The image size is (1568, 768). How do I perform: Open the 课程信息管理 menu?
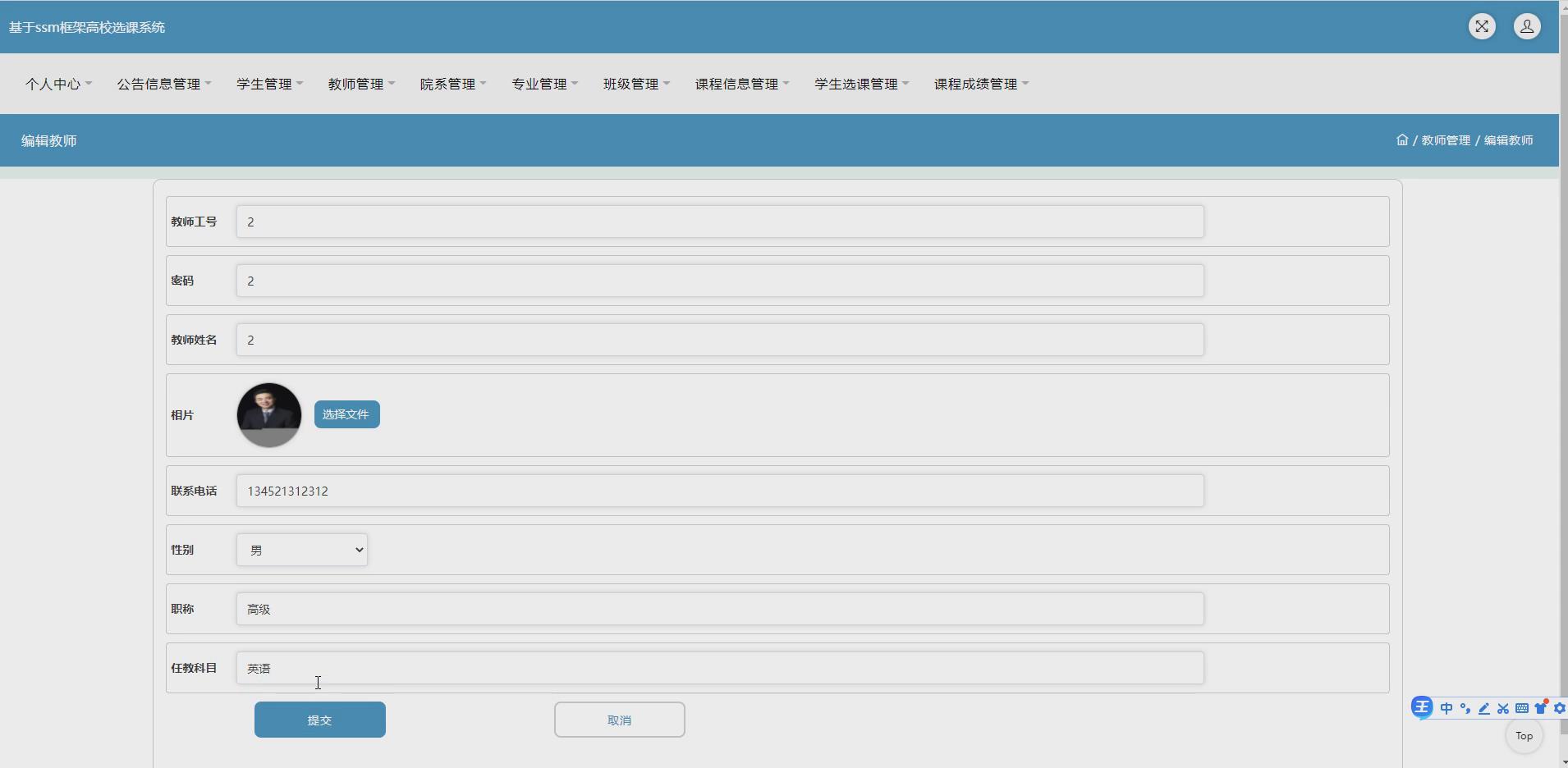[743, 84]
